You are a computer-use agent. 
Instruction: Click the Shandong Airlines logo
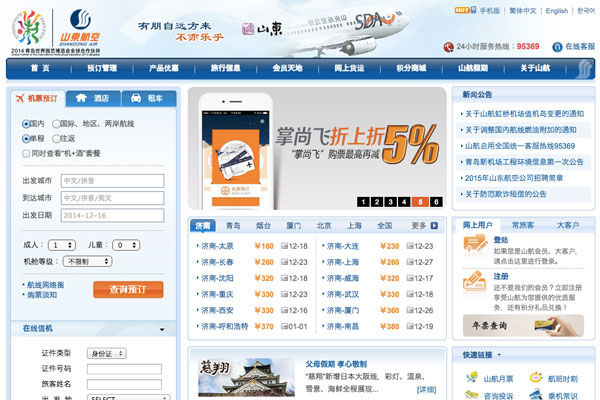point(80,27)
